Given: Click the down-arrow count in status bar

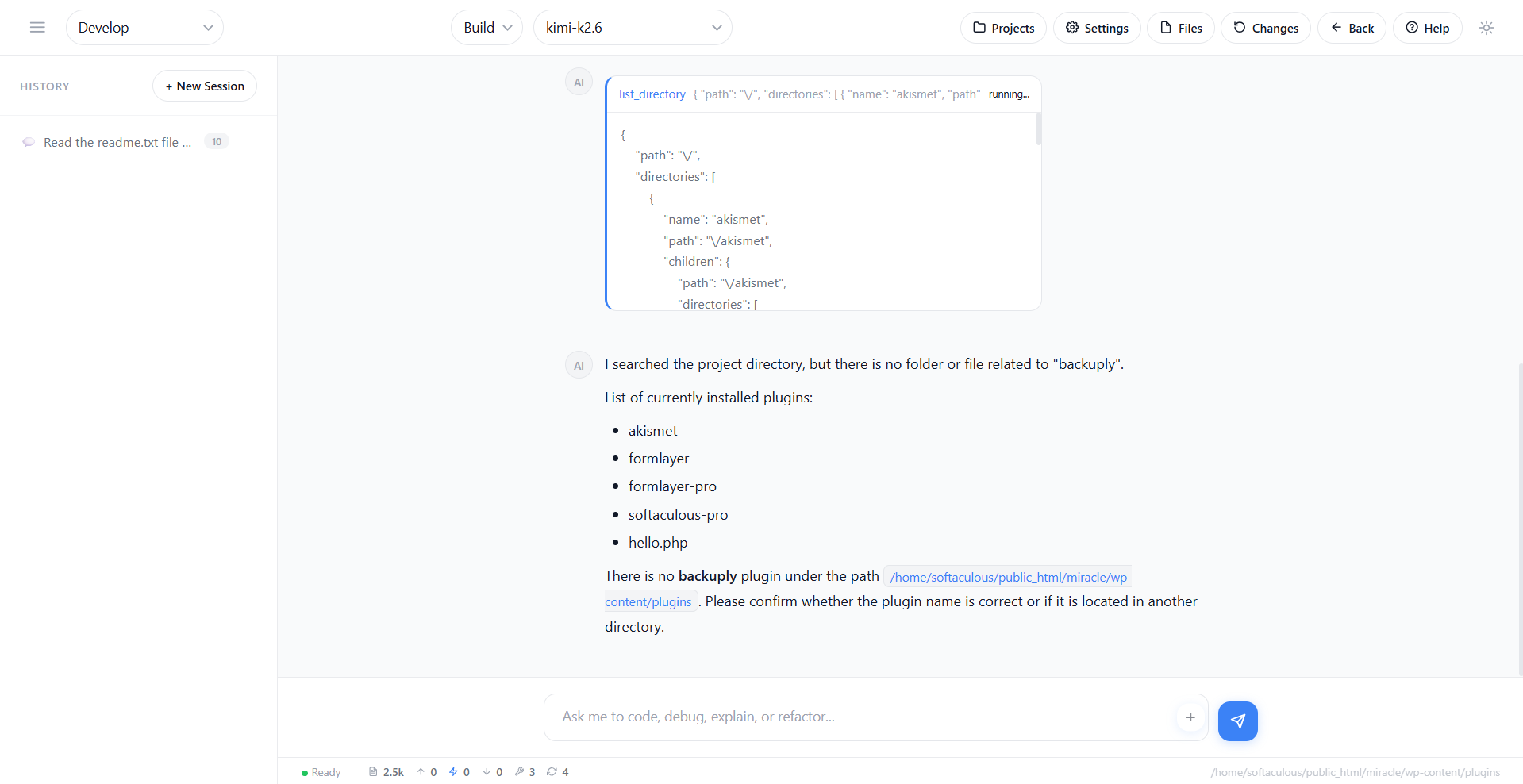Looking at the screenshot, I should 493,772.
